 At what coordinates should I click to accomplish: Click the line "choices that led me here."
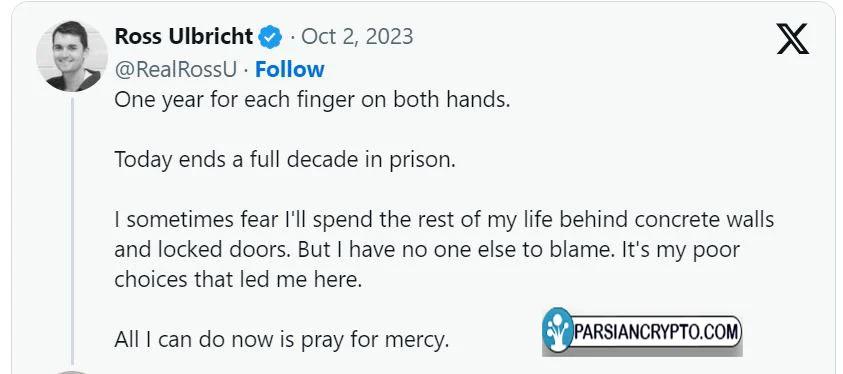click(238, 280)
